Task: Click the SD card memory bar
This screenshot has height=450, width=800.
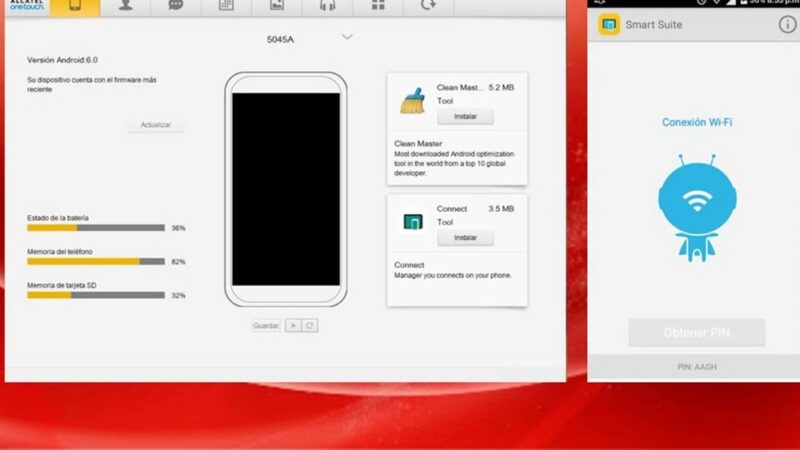Action: (96, 295)
